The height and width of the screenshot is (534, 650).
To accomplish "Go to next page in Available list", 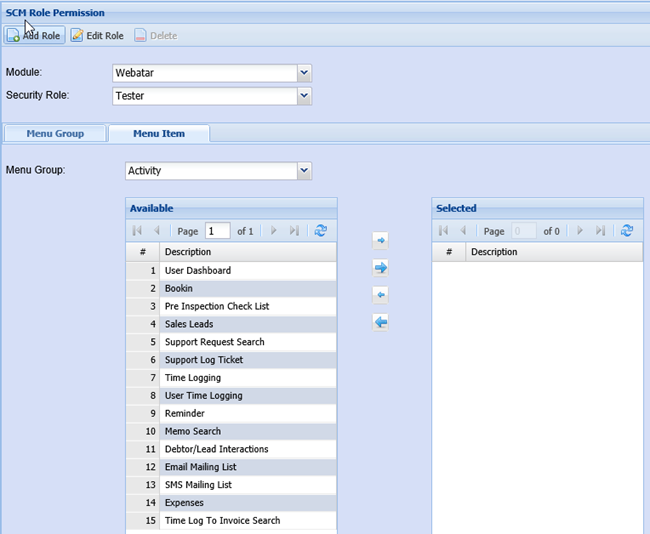I will 274,231.
